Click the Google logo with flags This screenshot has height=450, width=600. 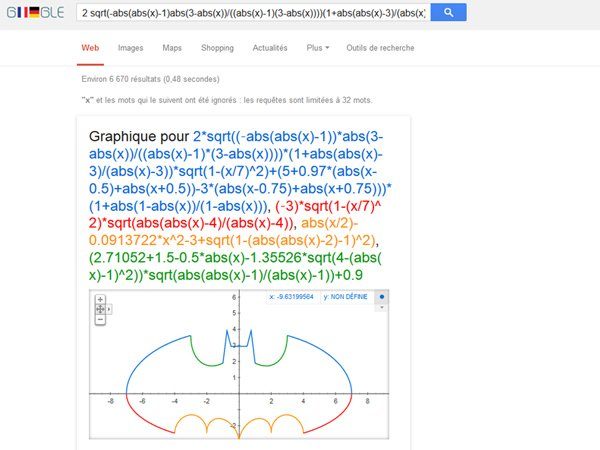point(35,13)
